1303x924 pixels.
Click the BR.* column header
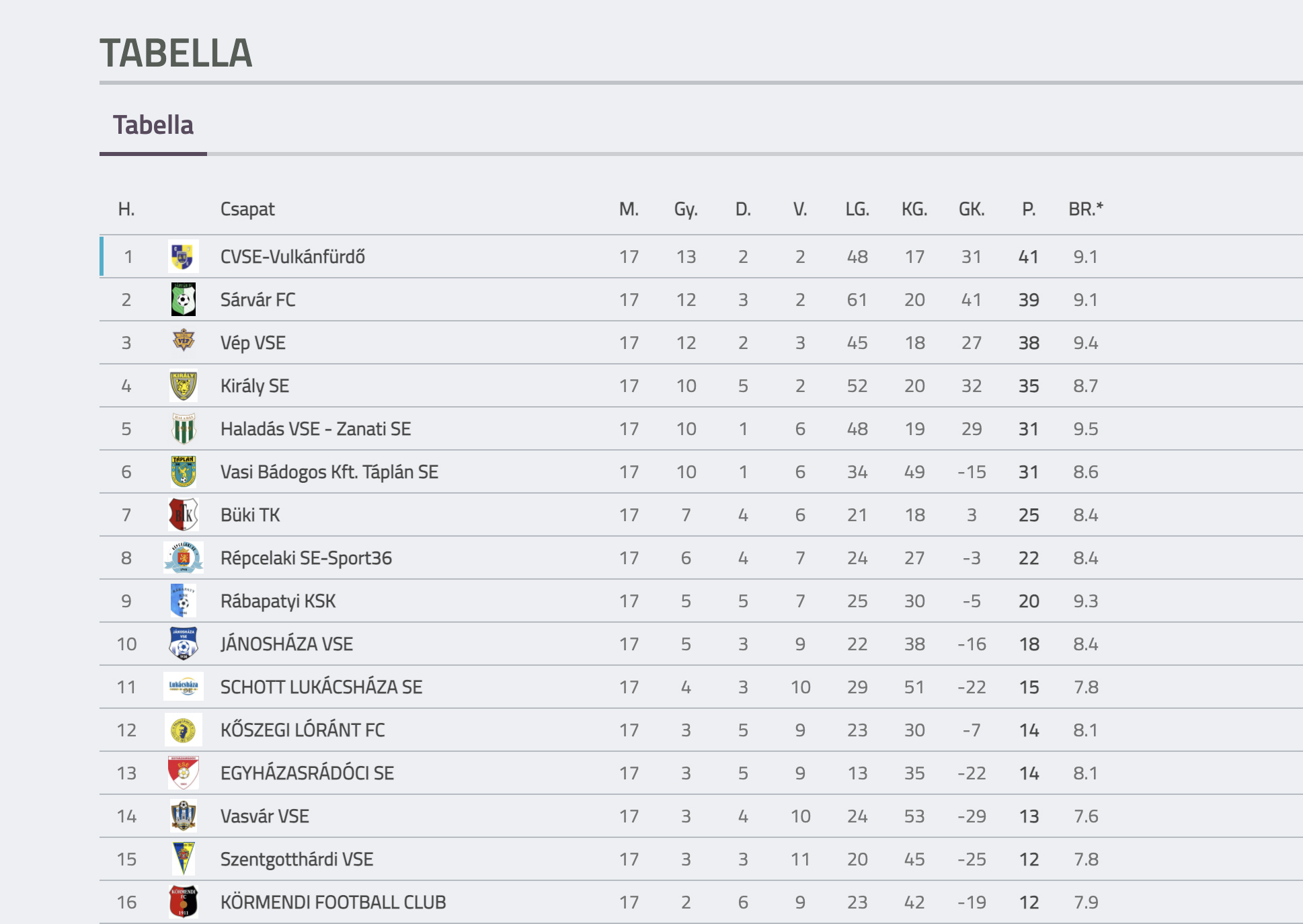pyautogui.click(x=1086, y=209)
